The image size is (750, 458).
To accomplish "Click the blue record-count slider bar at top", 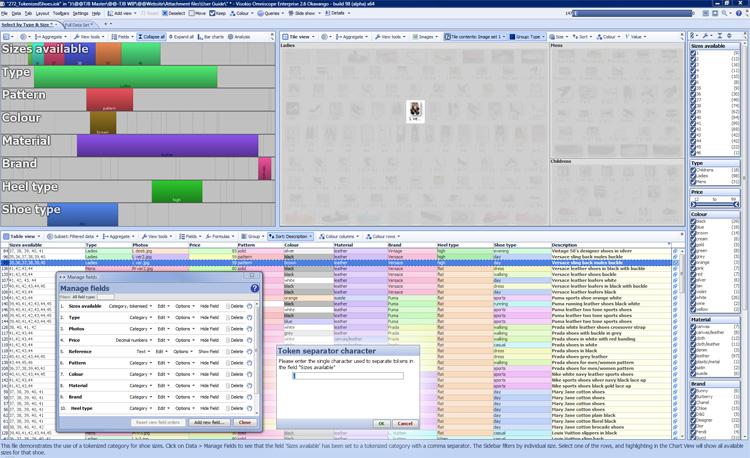I will point(634,13).
